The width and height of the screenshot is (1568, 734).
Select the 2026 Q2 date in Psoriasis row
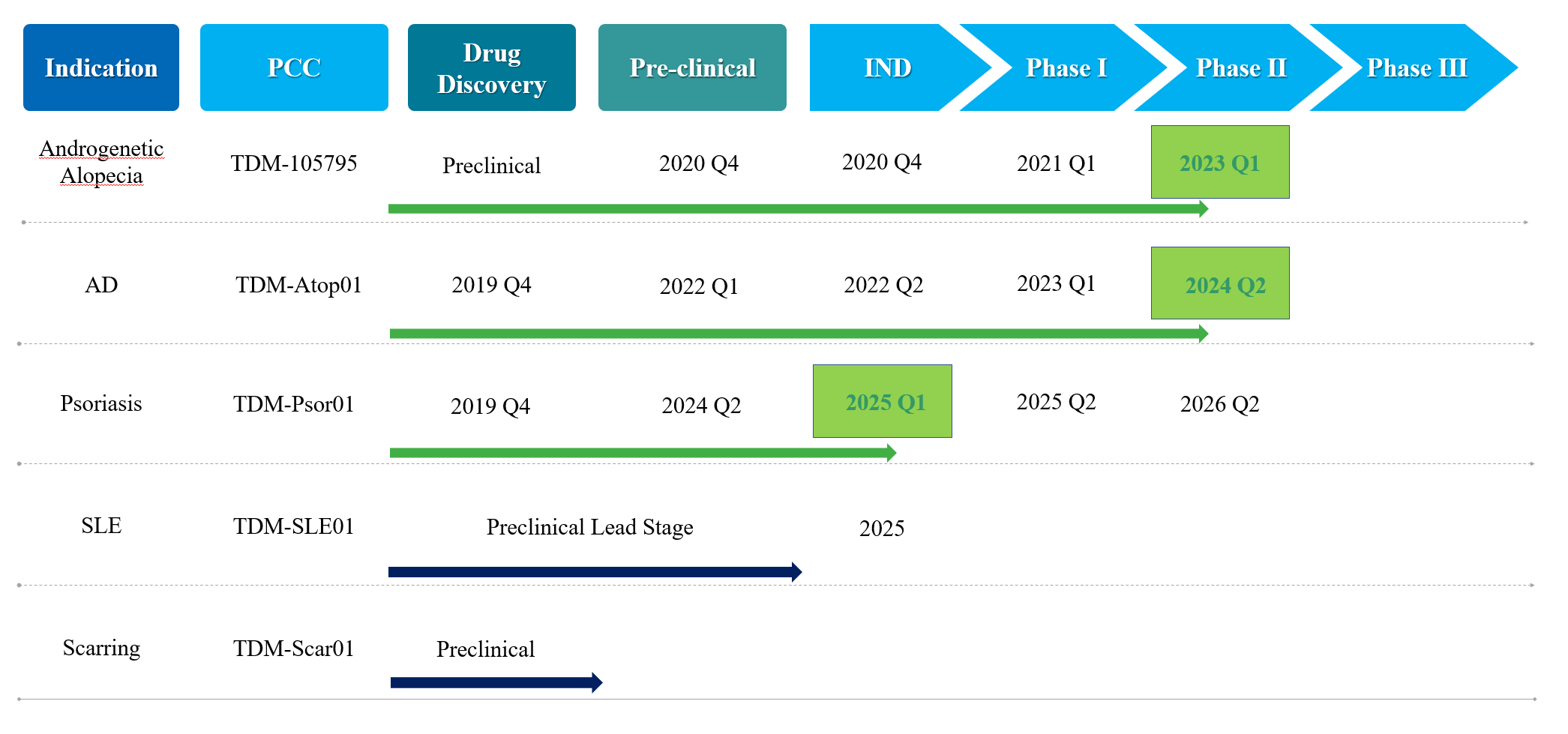[x=1219, y=404]
